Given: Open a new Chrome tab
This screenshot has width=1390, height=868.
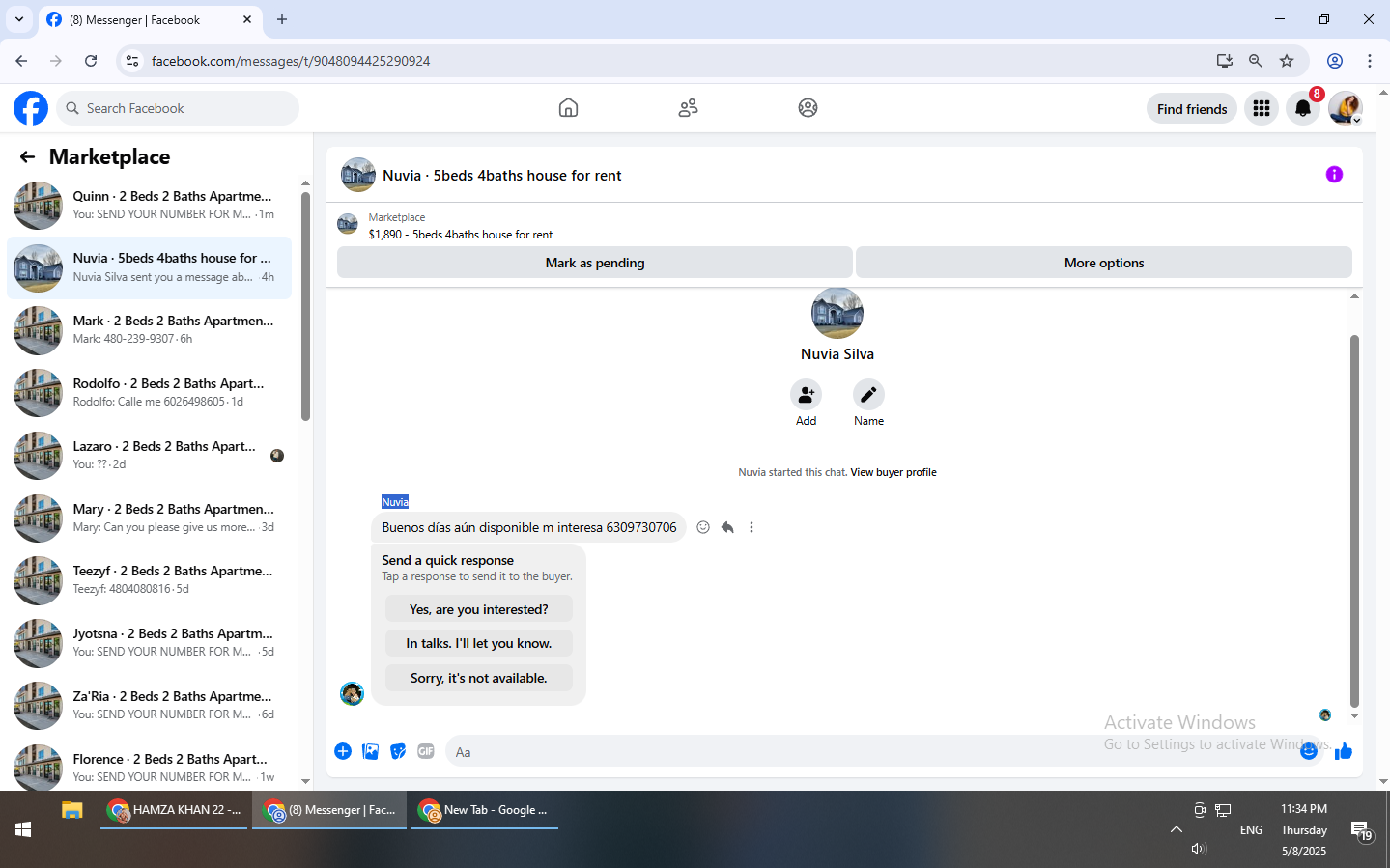Looking at the screenshot, I should [282, 19].
